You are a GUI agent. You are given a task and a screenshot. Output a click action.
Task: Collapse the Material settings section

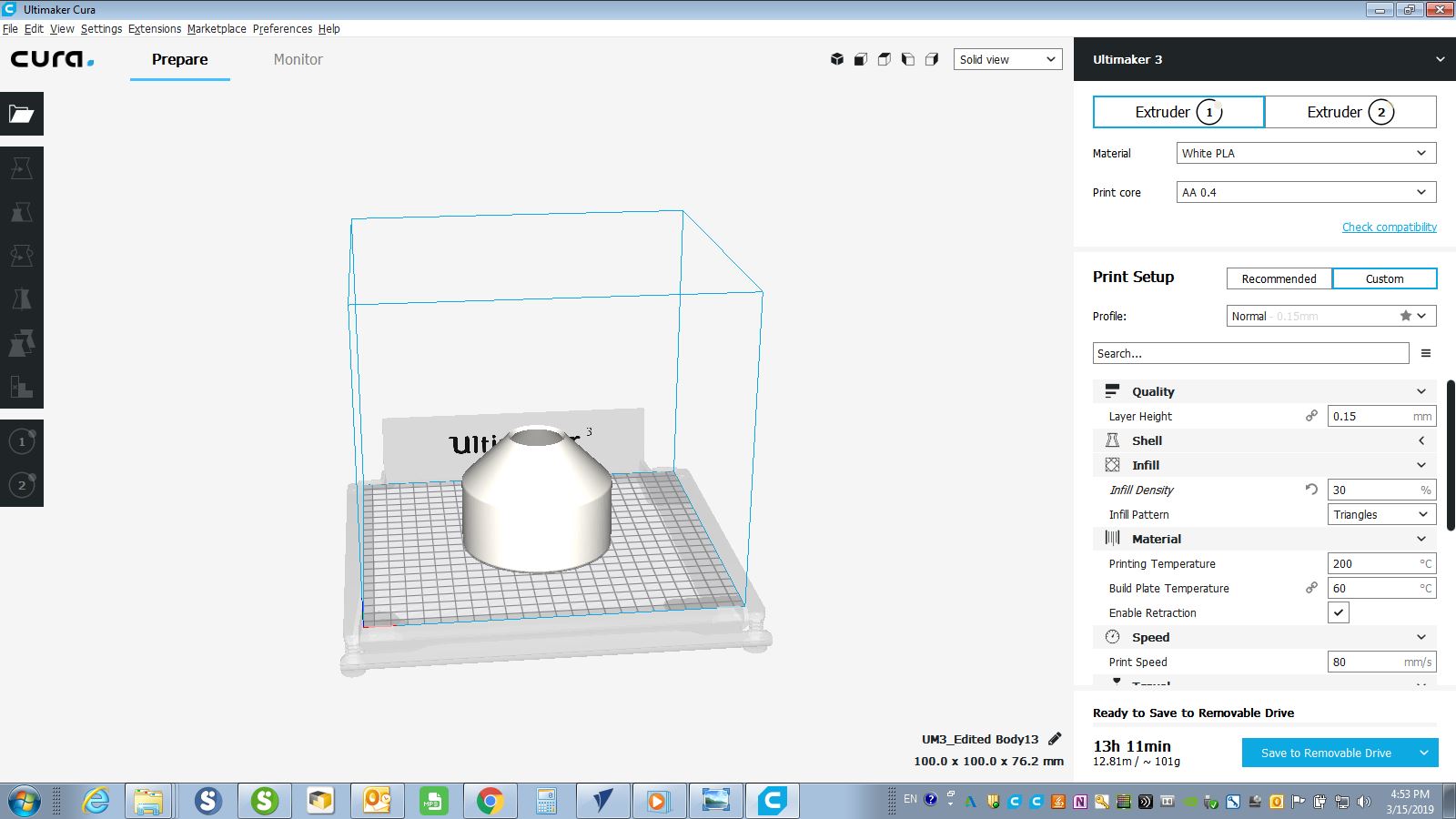pyautogui.click(x=1265, y=539)
